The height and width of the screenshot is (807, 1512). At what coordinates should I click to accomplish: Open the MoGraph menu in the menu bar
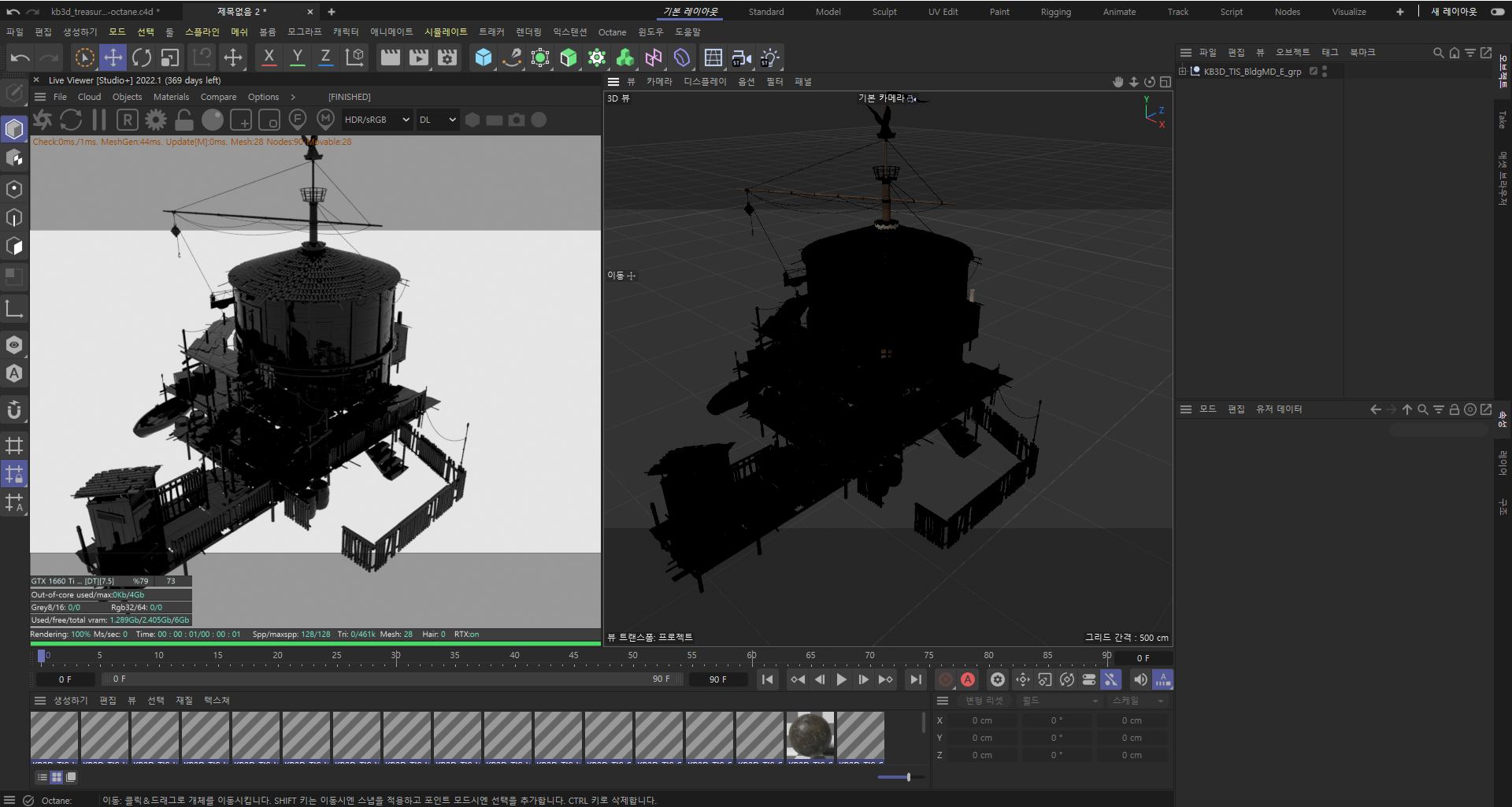point(305,32)
